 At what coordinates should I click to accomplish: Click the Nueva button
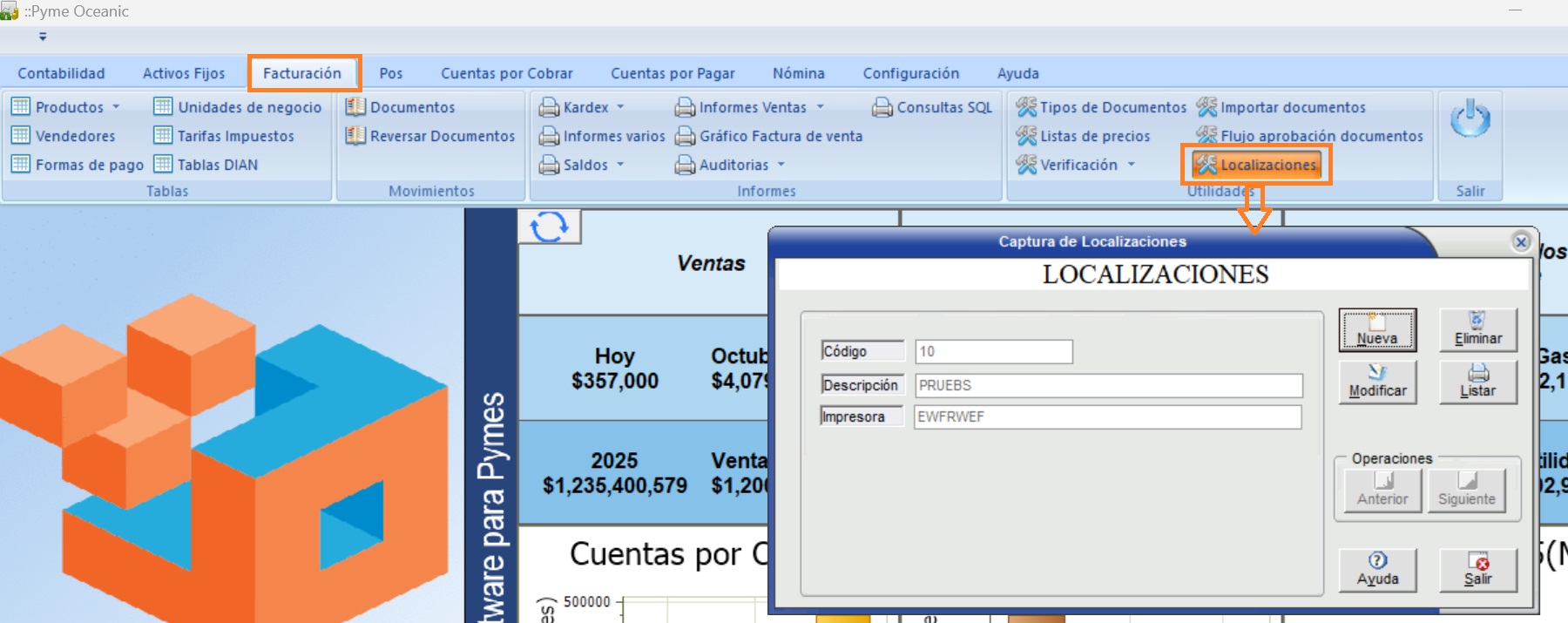point(1377,330)
